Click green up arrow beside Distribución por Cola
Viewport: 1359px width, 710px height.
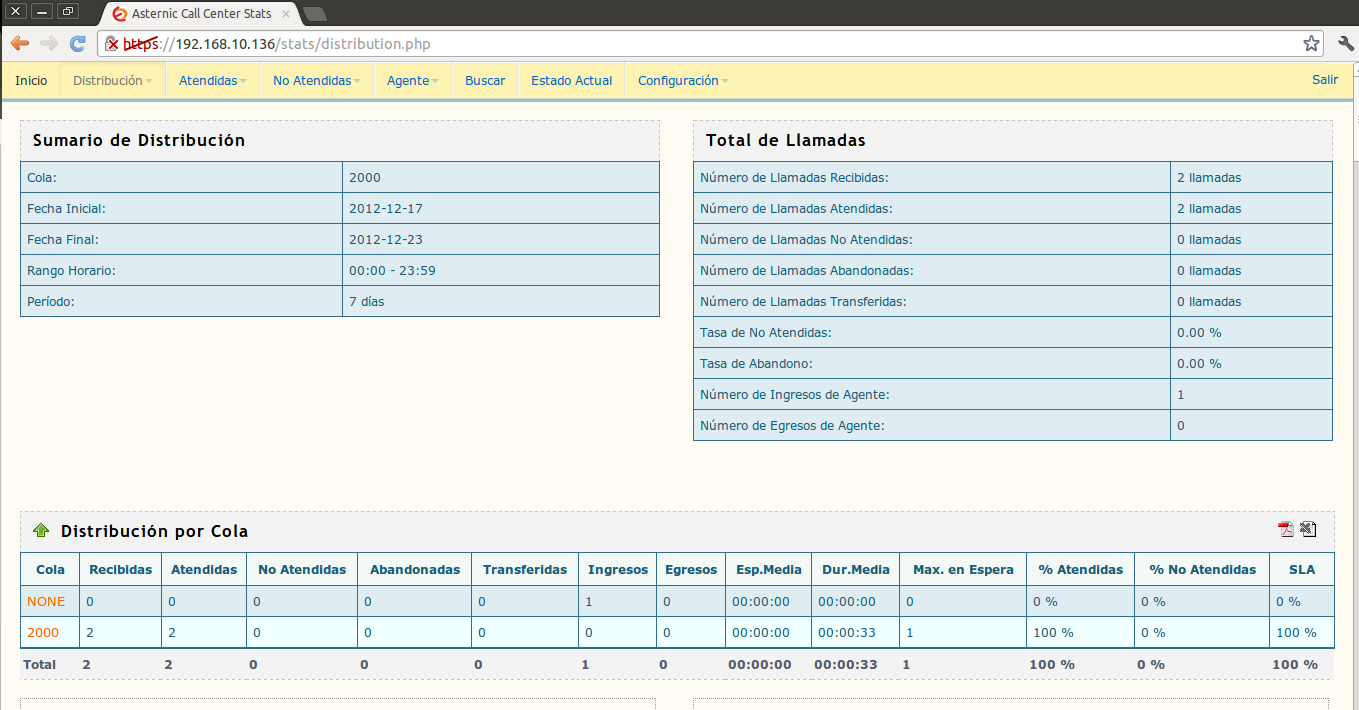click(41, 531)
